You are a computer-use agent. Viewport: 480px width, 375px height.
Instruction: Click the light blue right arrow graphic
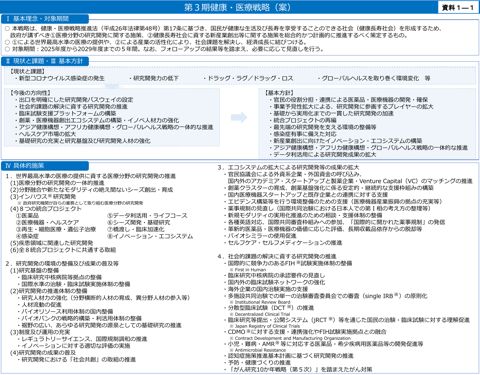coord(239,117)
